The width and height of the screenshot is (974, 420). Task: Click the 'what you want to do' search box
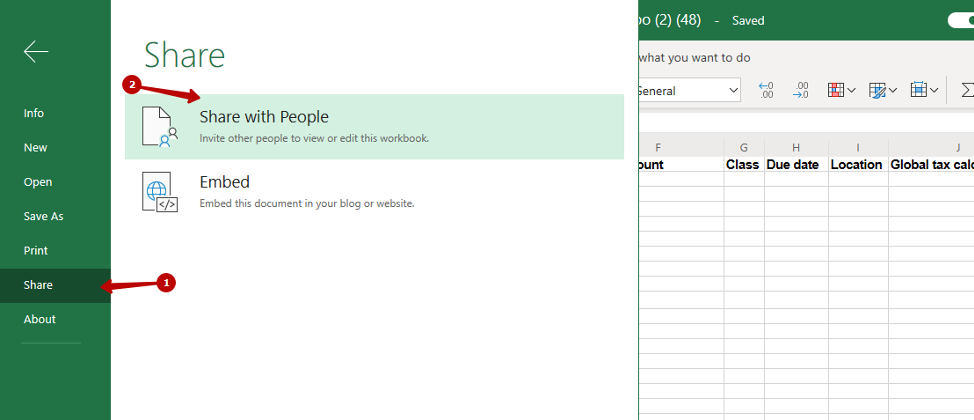tap(694, 58)
